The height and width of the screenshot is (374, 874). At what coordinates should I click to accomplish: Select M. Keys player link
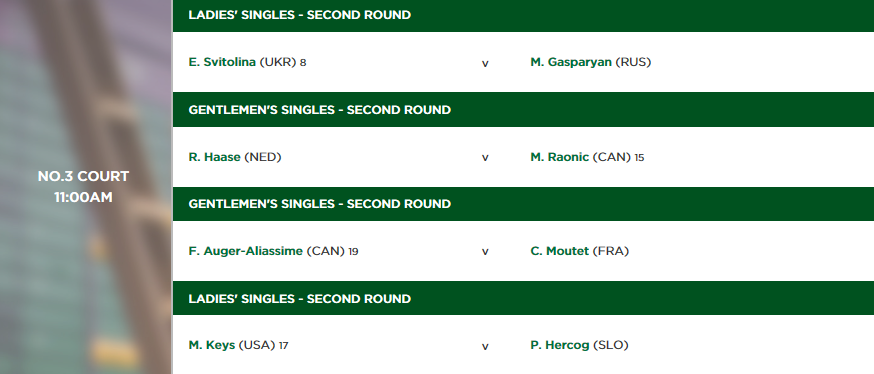(x=212, y=346)
